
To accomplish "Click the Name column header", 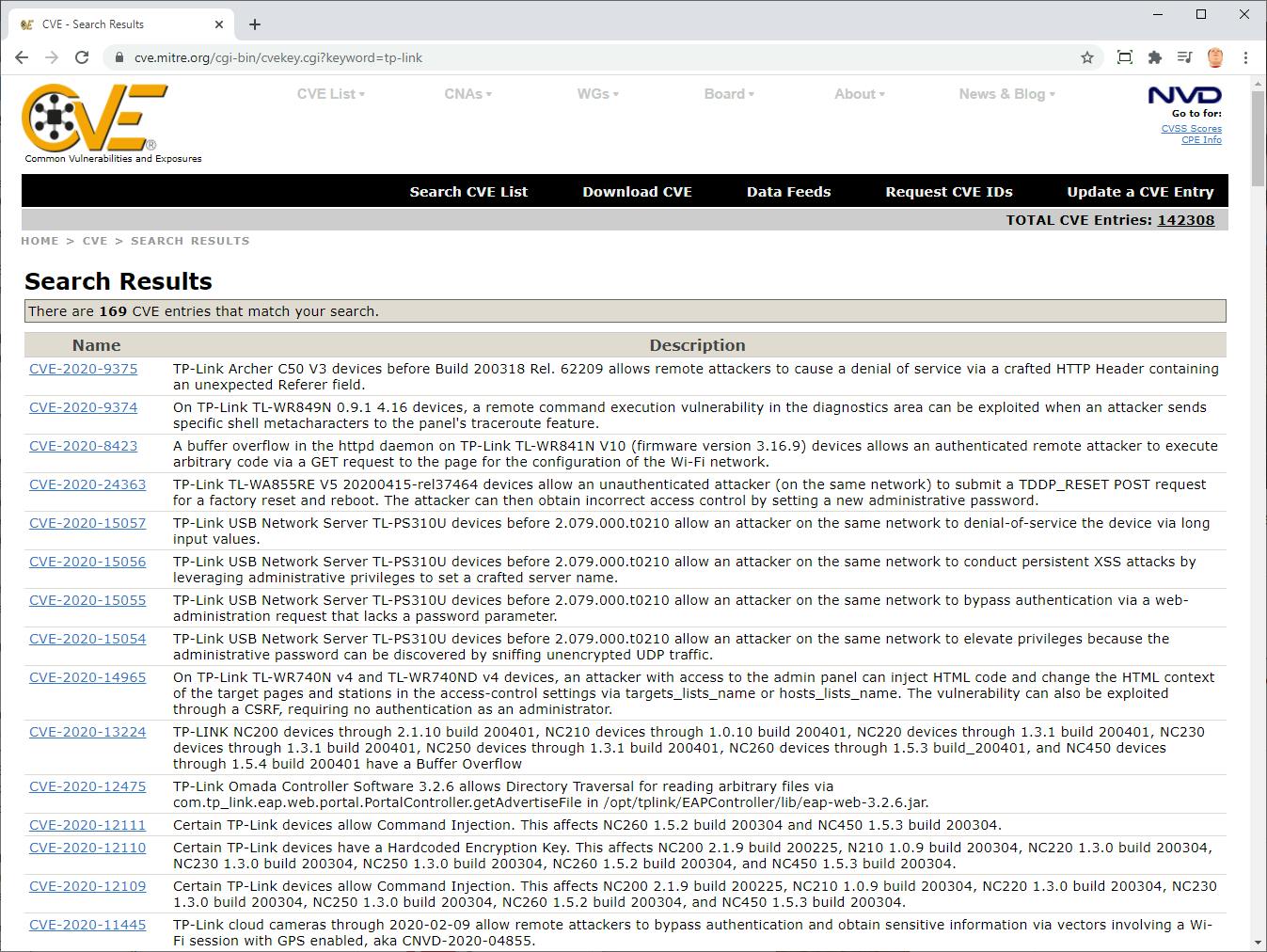I will point(96,345).
